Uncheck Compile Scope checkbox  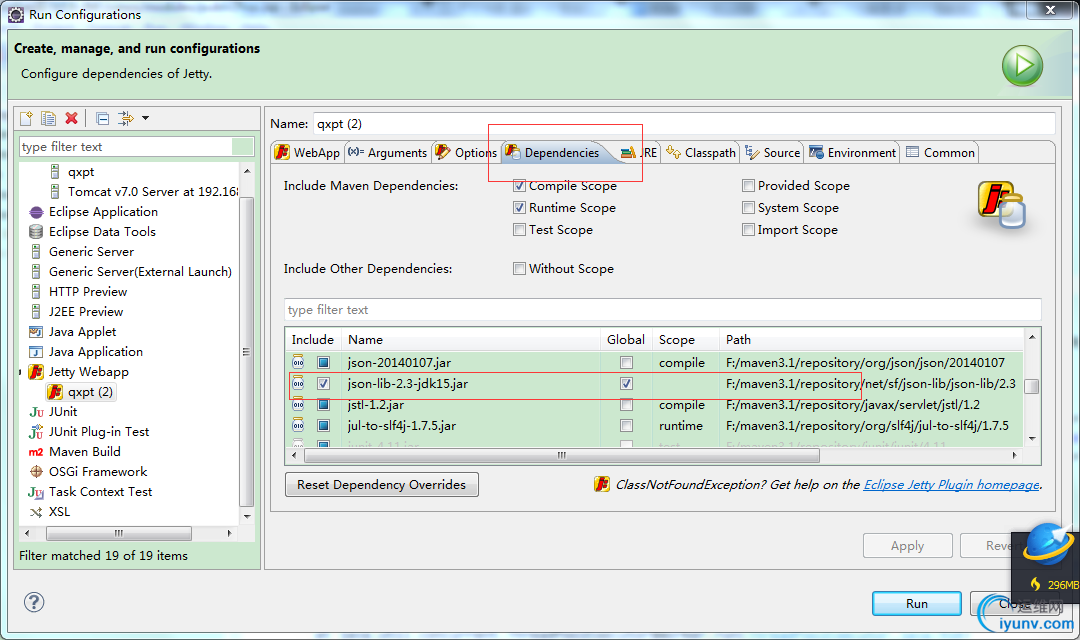(519, 186)
